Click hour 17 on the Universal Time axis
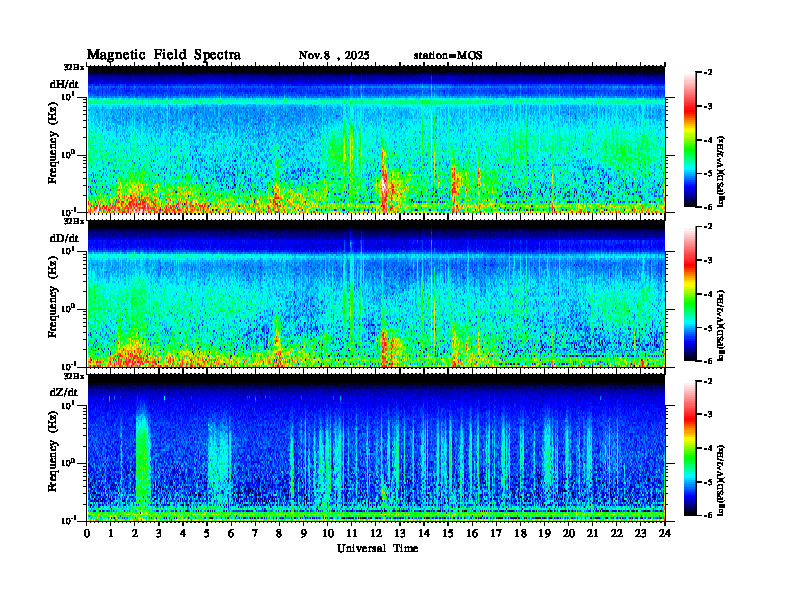 coord(497,534)
